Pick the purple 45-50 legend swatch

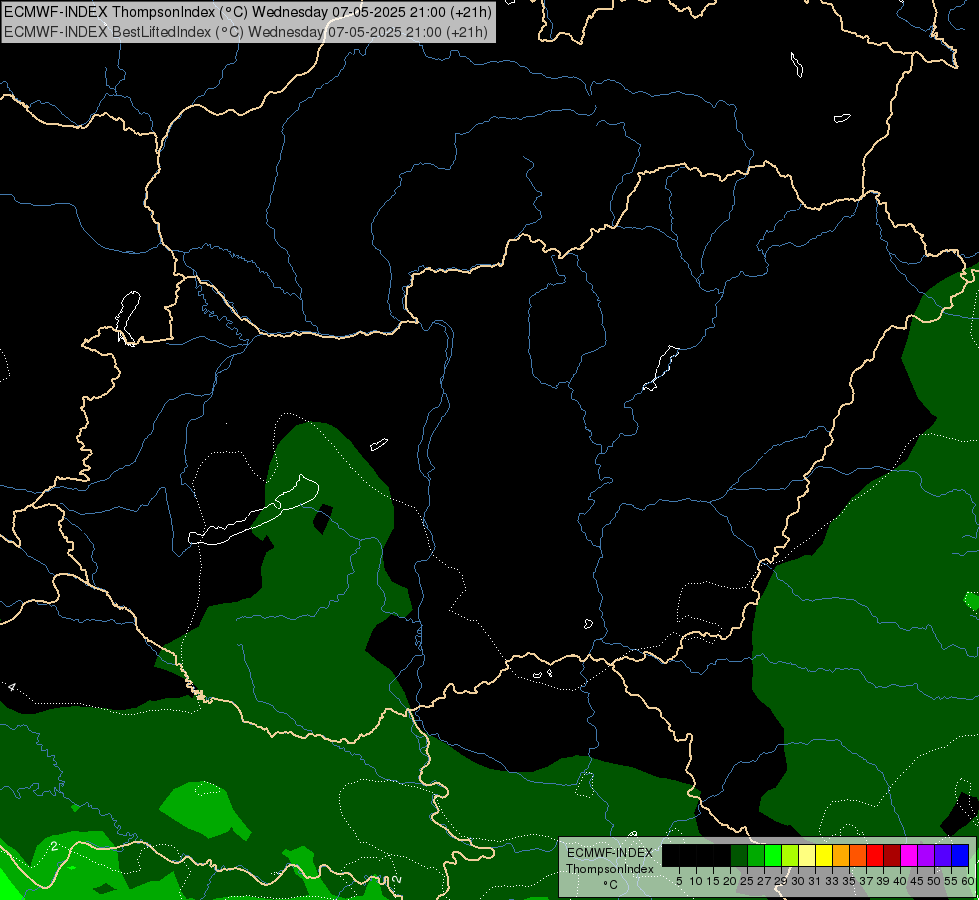(x=926, y=855)
